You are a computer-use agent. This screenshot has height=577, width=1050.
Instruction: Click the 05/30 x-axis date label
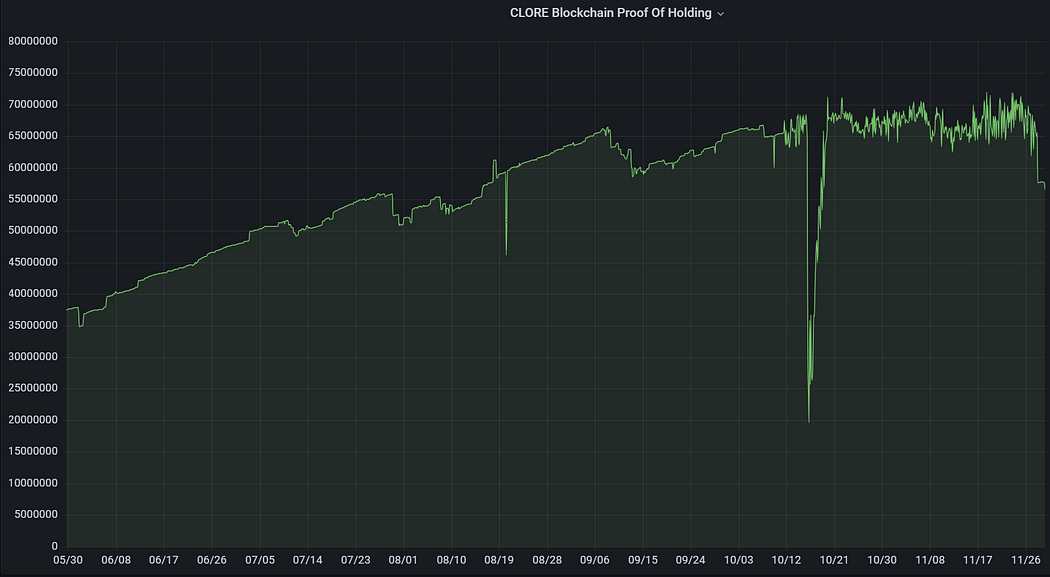(68, 560)
